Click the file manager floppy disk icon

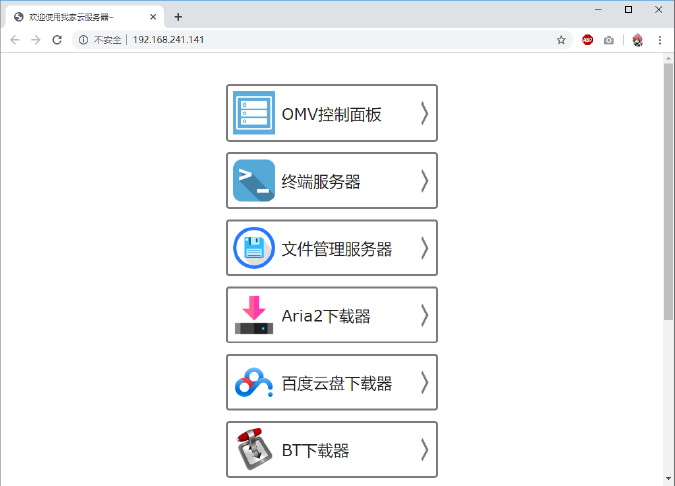click(254, 248)
